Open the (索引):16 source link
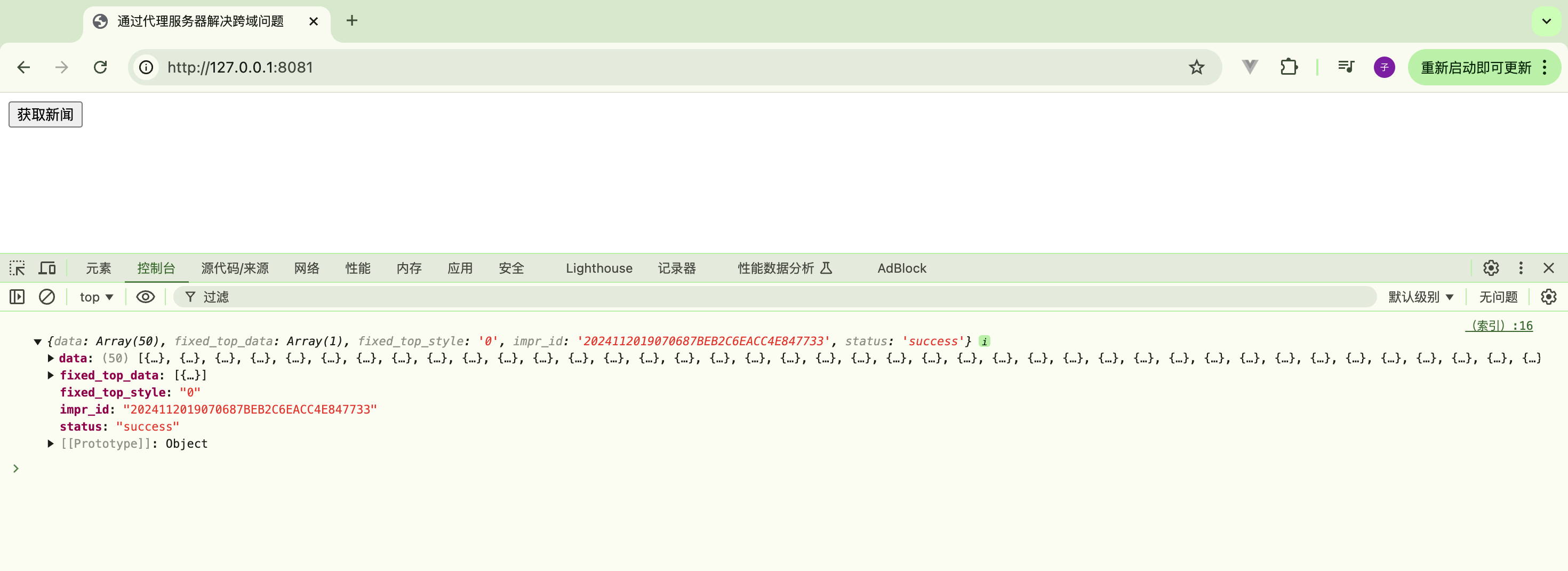 click(x=1499, y=325)
